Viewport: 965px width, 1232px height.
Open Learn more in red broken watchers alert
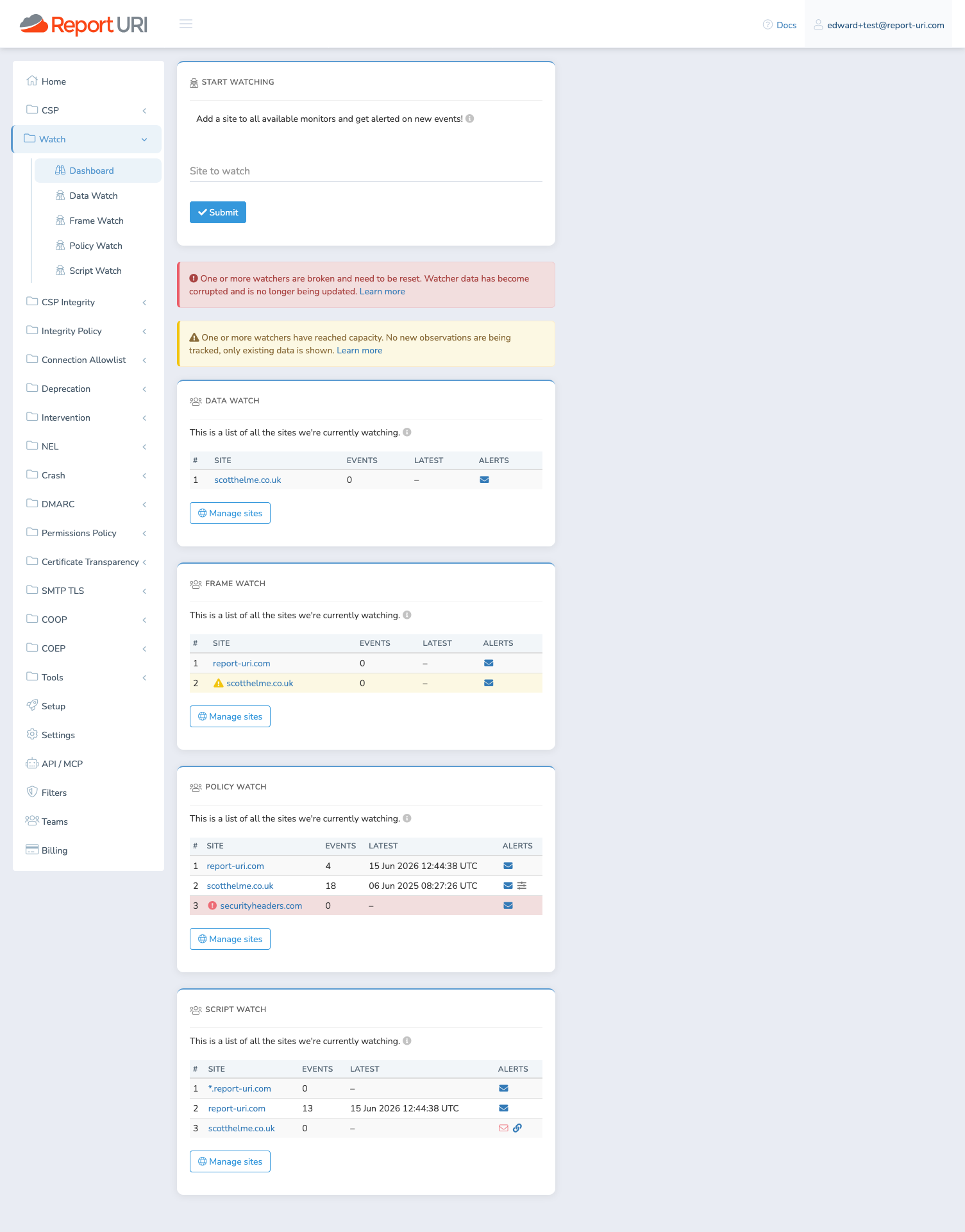[x=382, y=291]
